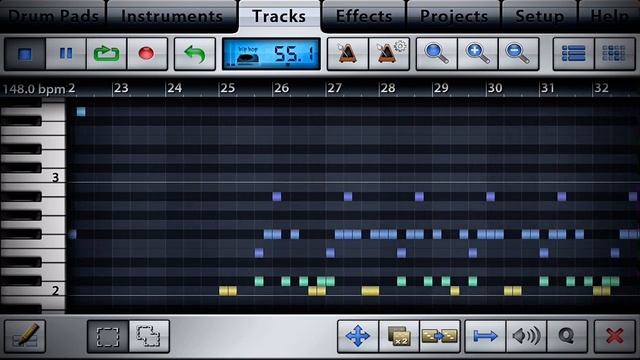This screenshot has width=640, height=360.
Task: Jump to bar 29 on the timeline
Action: click(441, 88)
